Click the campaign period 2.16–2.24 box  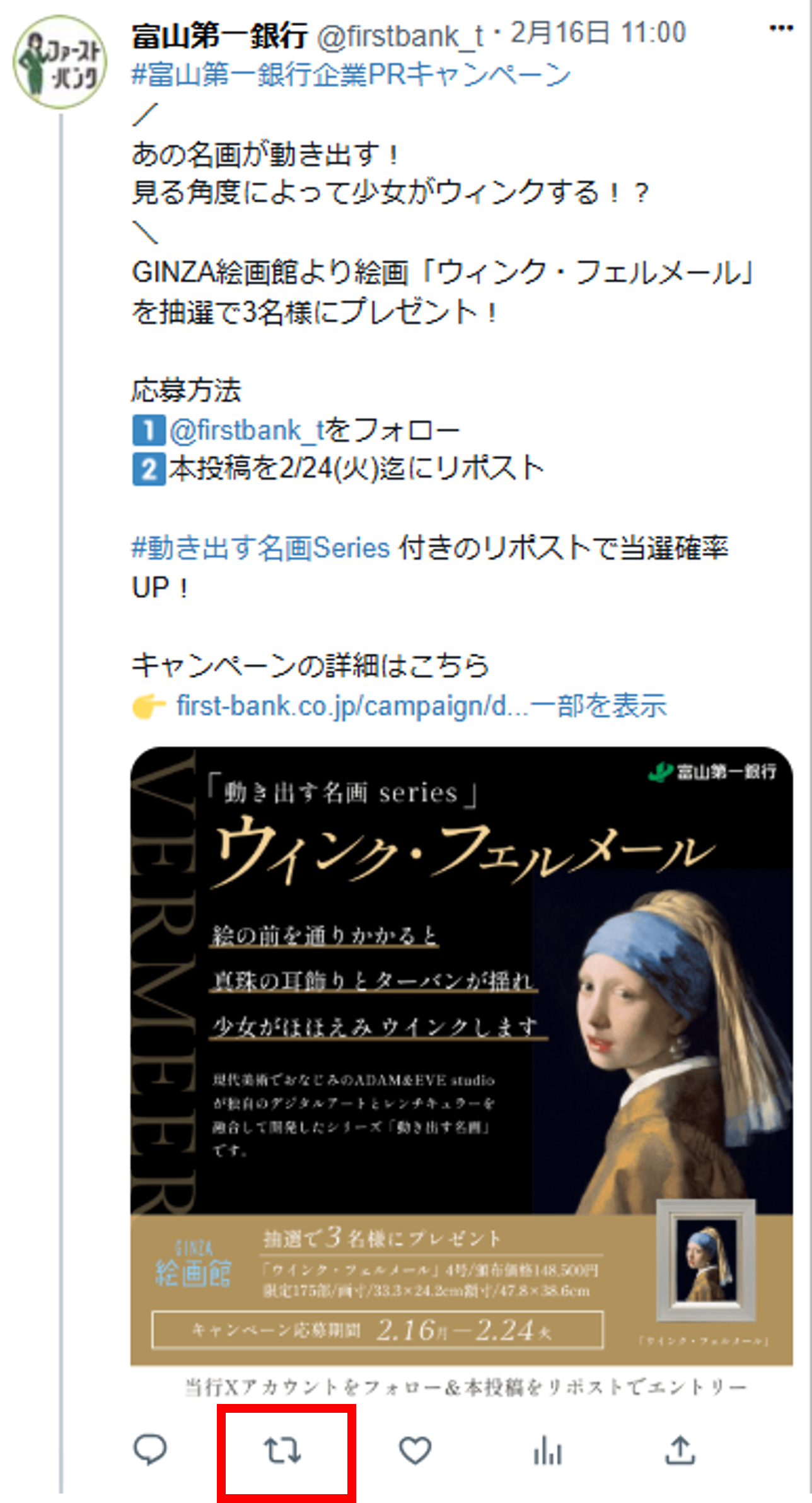tap(378, 1330)
